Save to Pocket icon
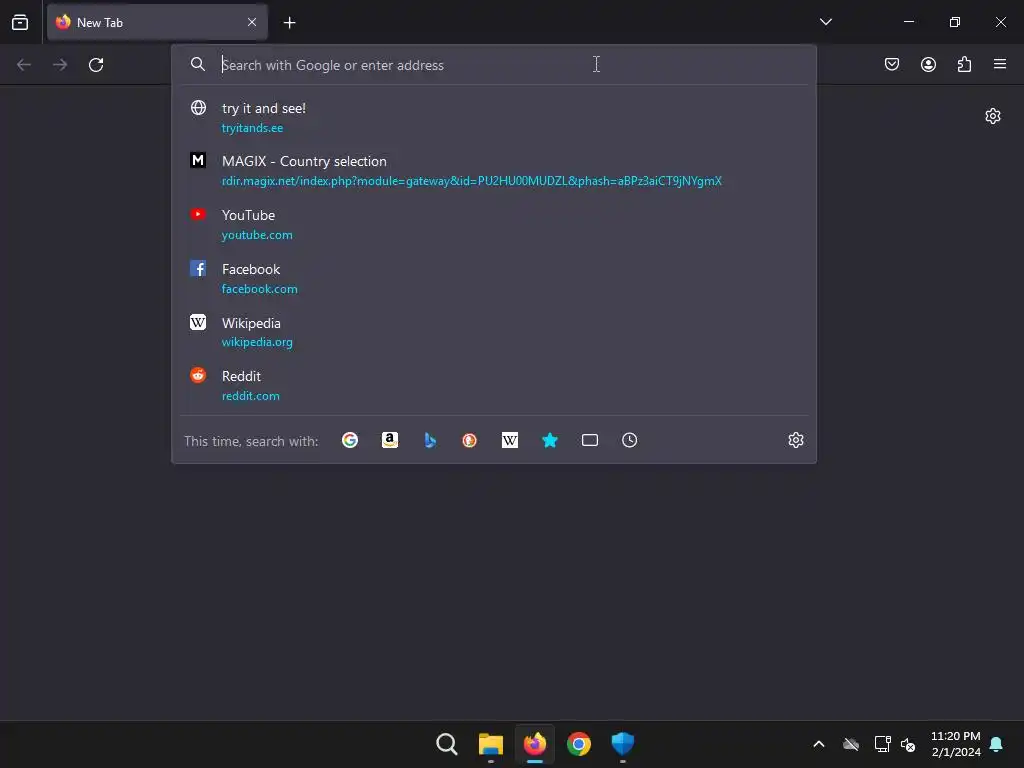Image resolution: width=1024 pixels, height=768 pixels. [891, 64]
